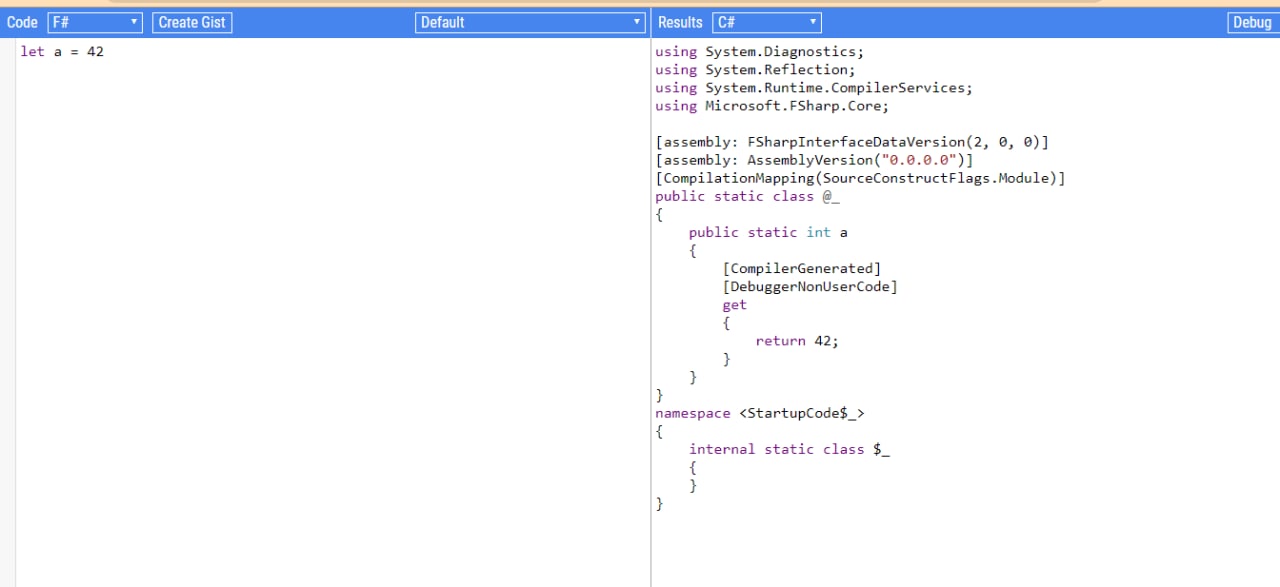The image size is (1280, 587).
Task: Open the C# results language dropdown
Action: coord(767,22)
